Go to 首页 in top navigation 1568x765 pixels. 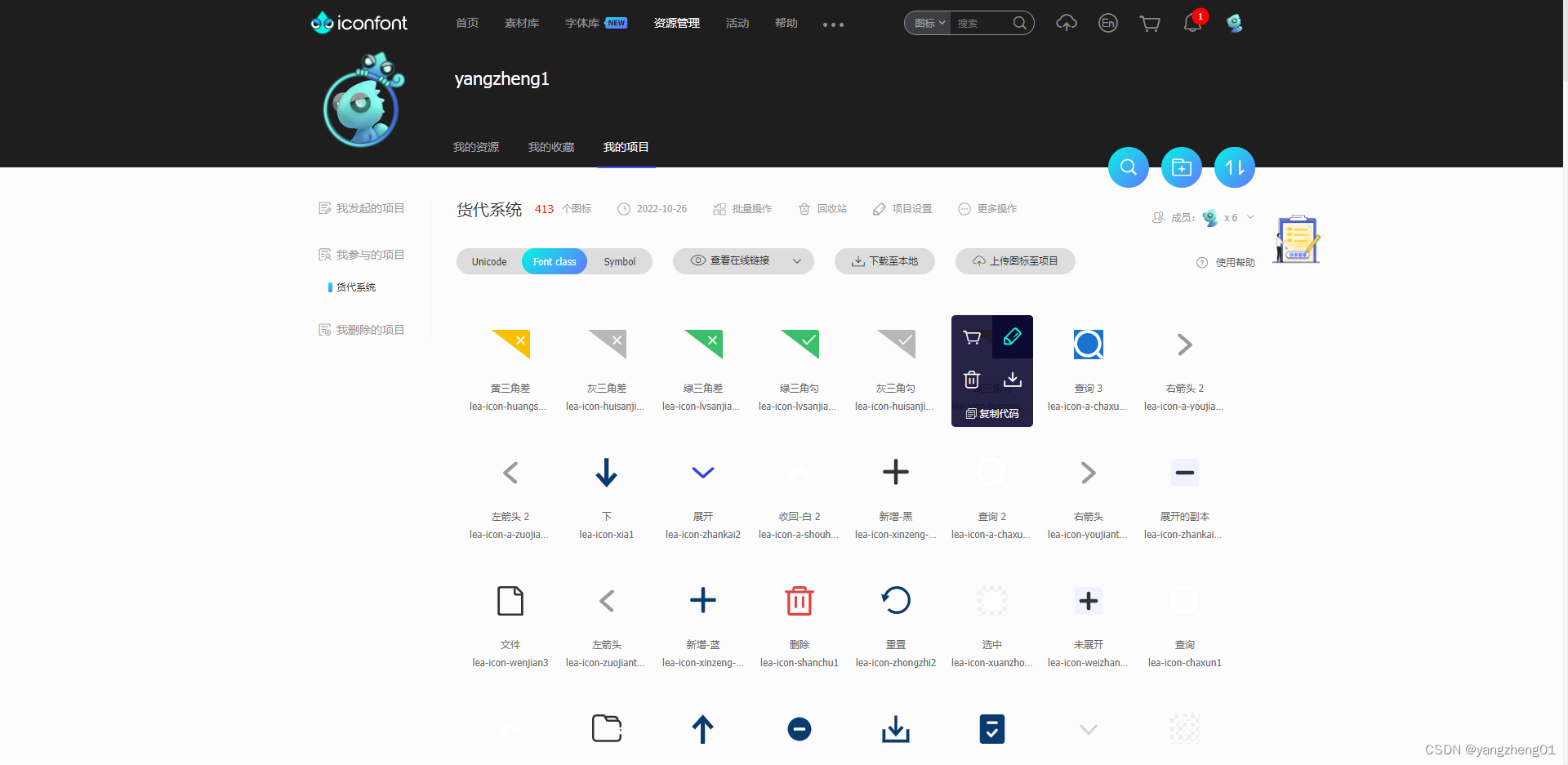pyautogui.click(x=467, y=23)
